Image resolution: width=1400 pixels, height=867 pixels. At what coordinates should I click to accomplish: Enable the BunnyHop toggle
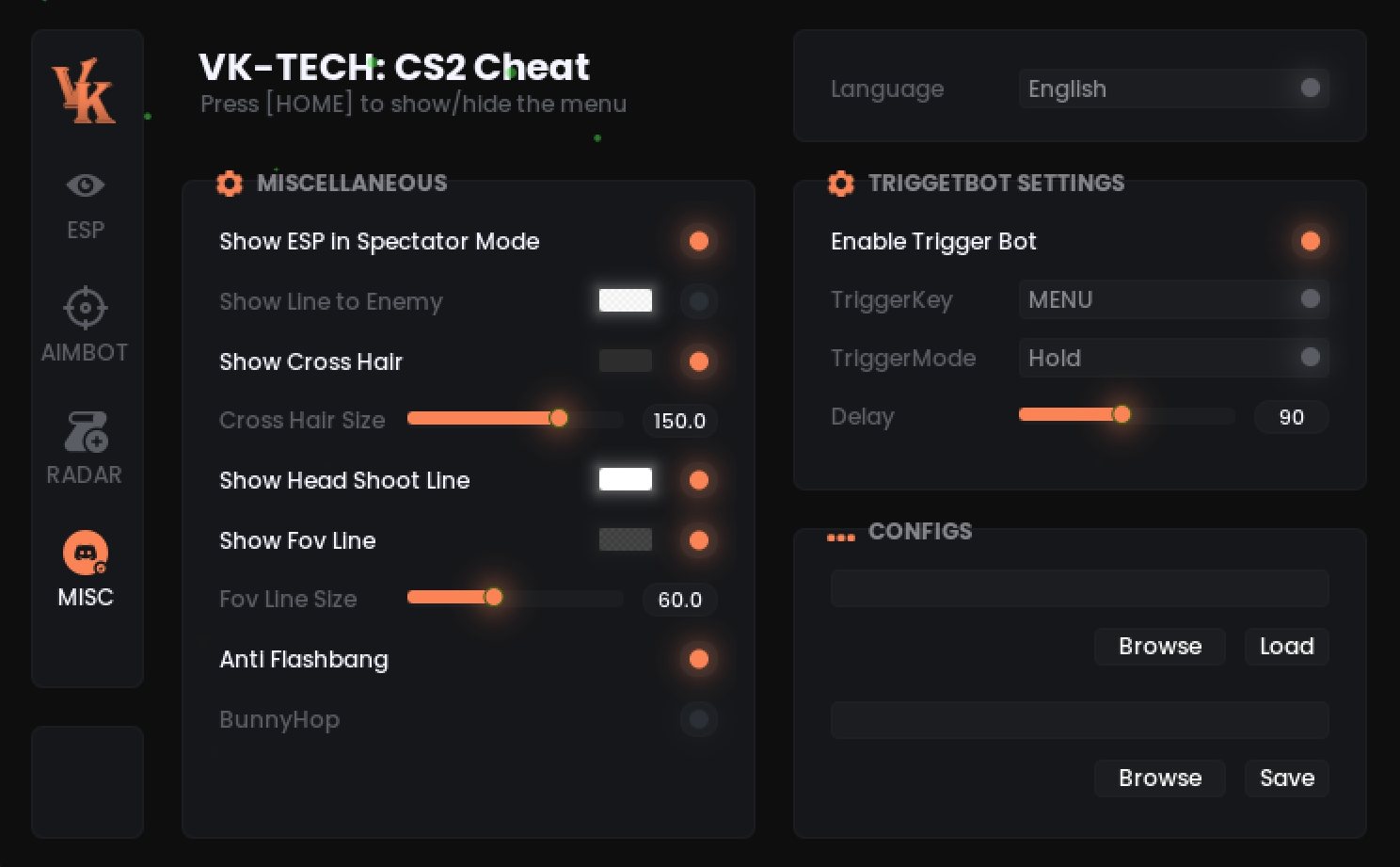698,720
